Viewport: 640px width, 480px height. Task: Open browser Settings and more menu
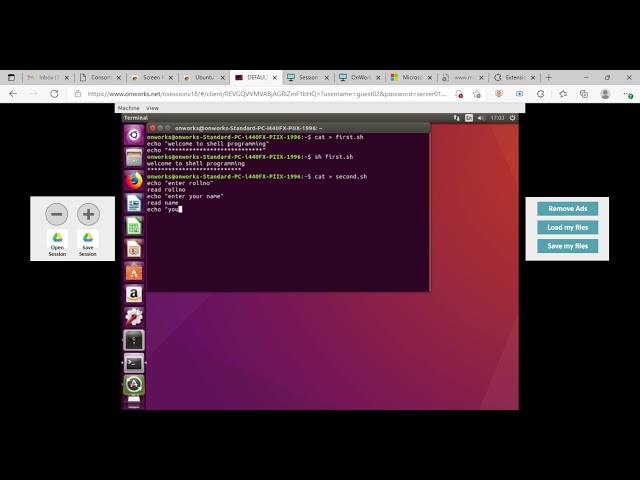tap(627, 94)
